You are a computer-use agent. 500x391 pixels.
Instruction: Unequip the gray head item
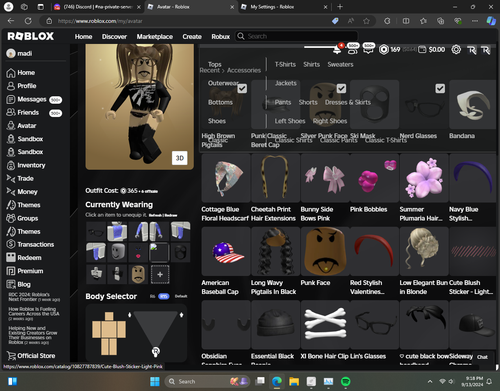tap(117, 252)
